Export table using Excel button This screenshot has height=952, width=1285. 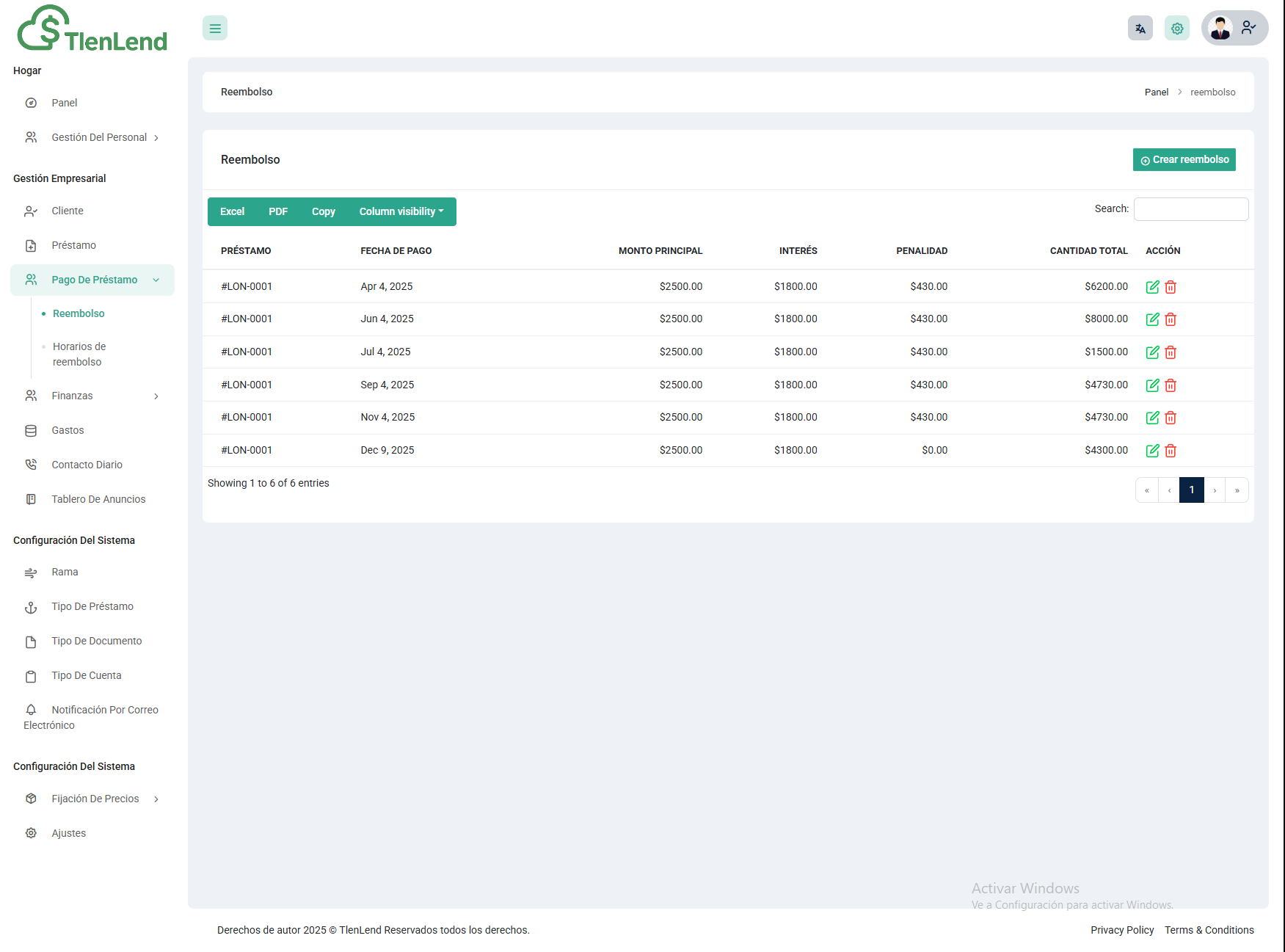pyautogui.click(x=232, y=212)
